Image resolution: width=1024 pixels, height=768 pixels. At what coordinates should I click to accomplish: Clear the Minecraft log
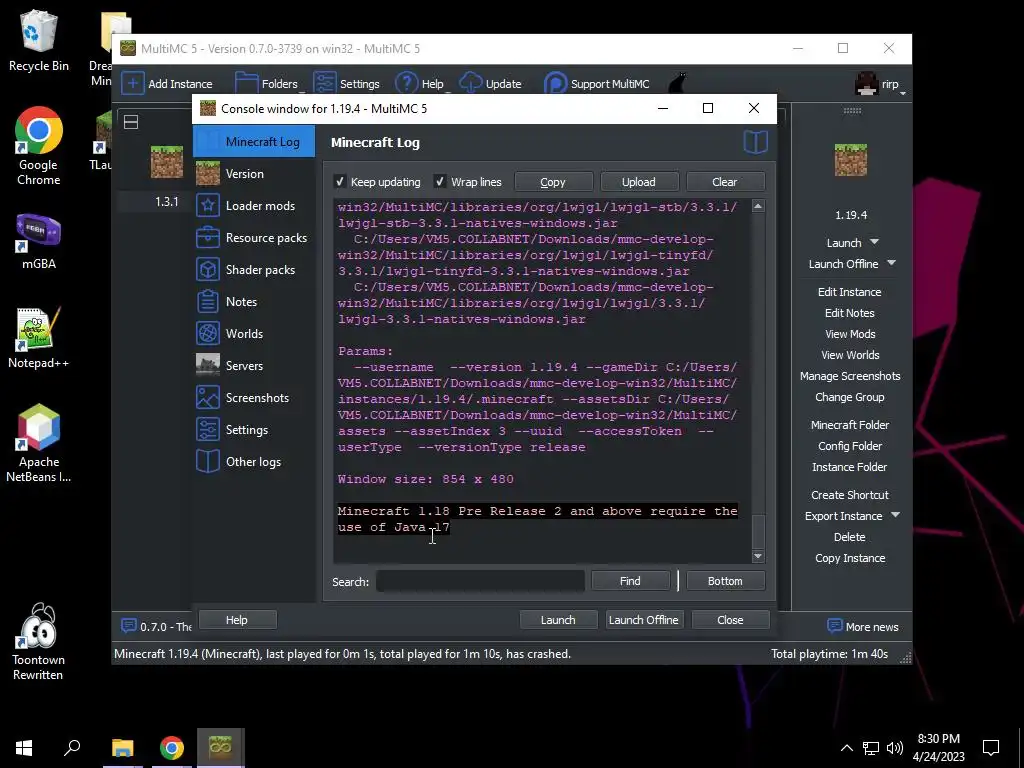725,182
